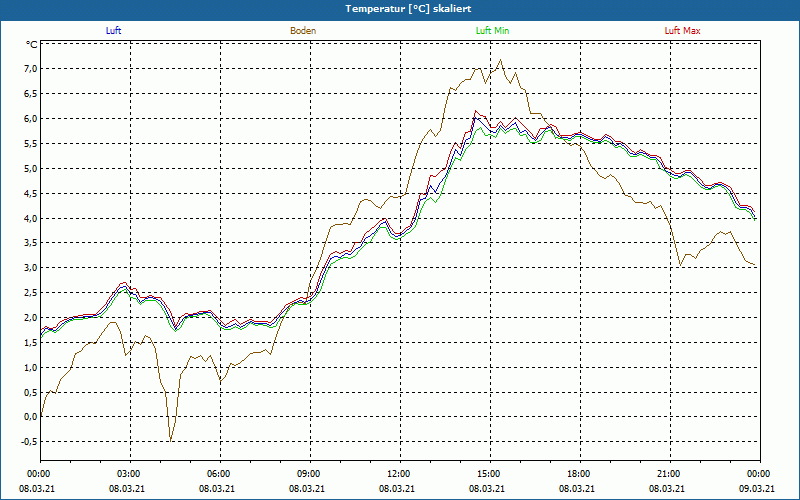Click the '08.03.21' date under 18:00

(x=577, y=489)
